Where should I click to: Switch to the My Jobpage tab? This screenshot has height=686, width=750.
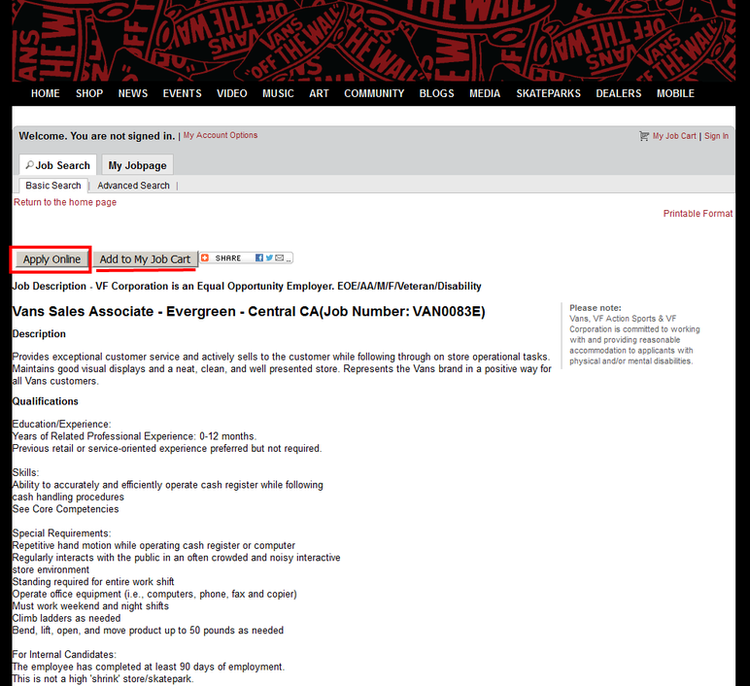coord(137,165)
